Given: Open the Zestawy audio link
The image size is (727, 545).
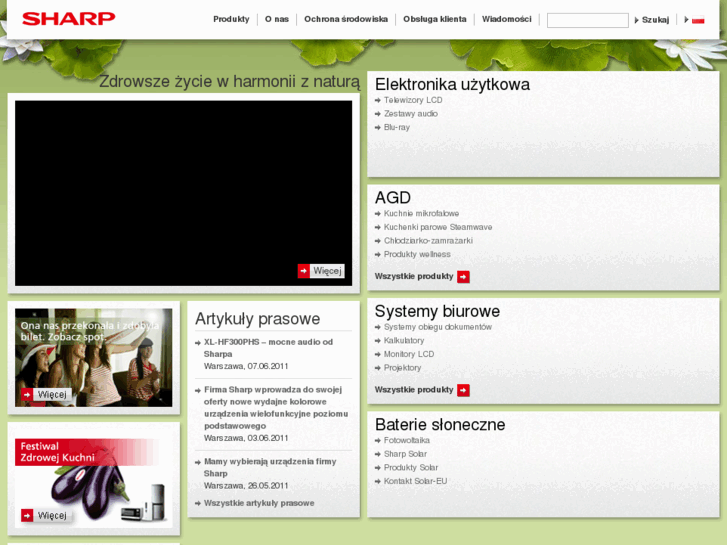Looking at the screenshot, I should (410, 114).
